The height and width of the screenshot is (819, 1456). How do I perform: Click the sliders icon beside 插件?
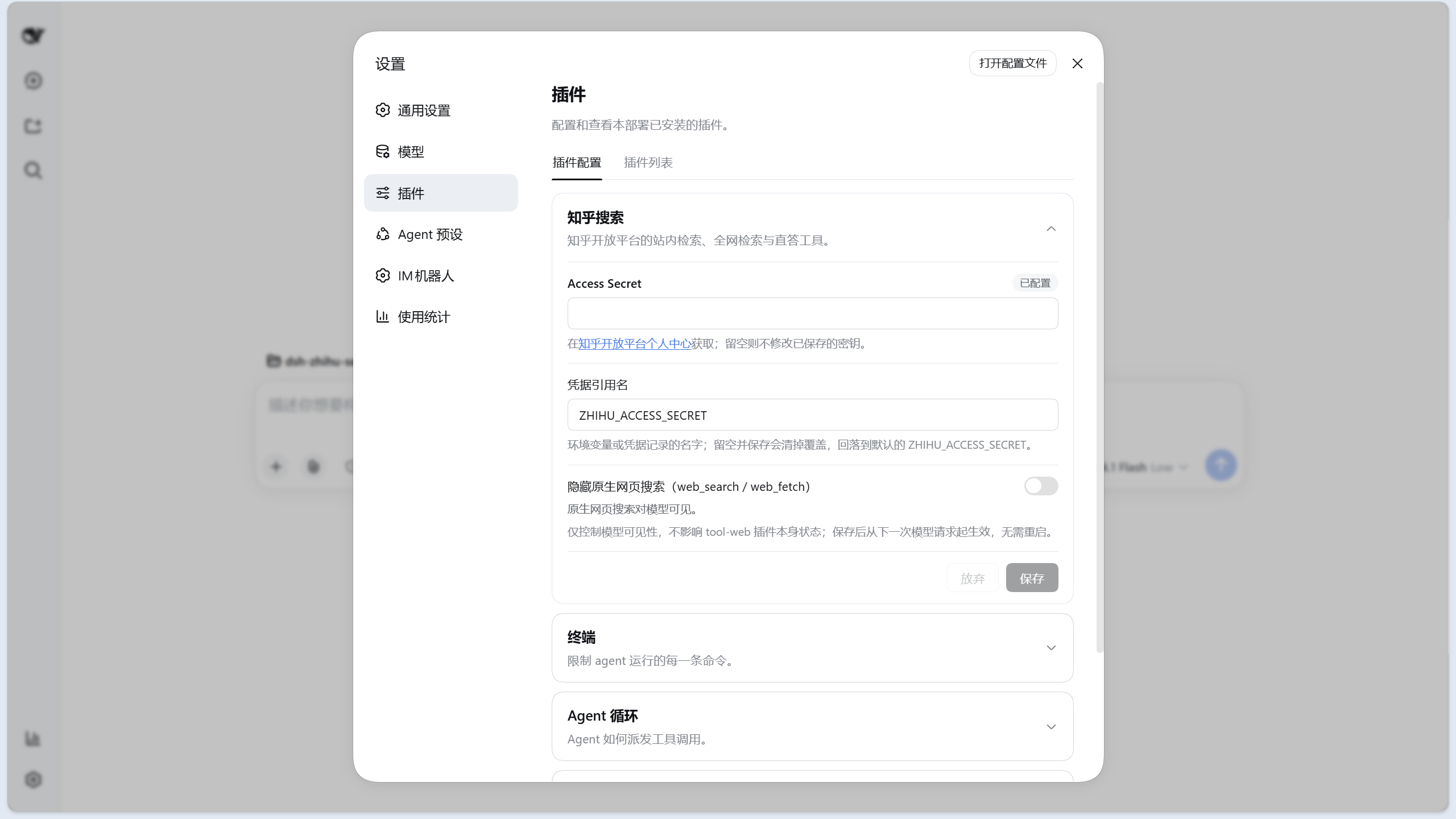coord(383,193)
